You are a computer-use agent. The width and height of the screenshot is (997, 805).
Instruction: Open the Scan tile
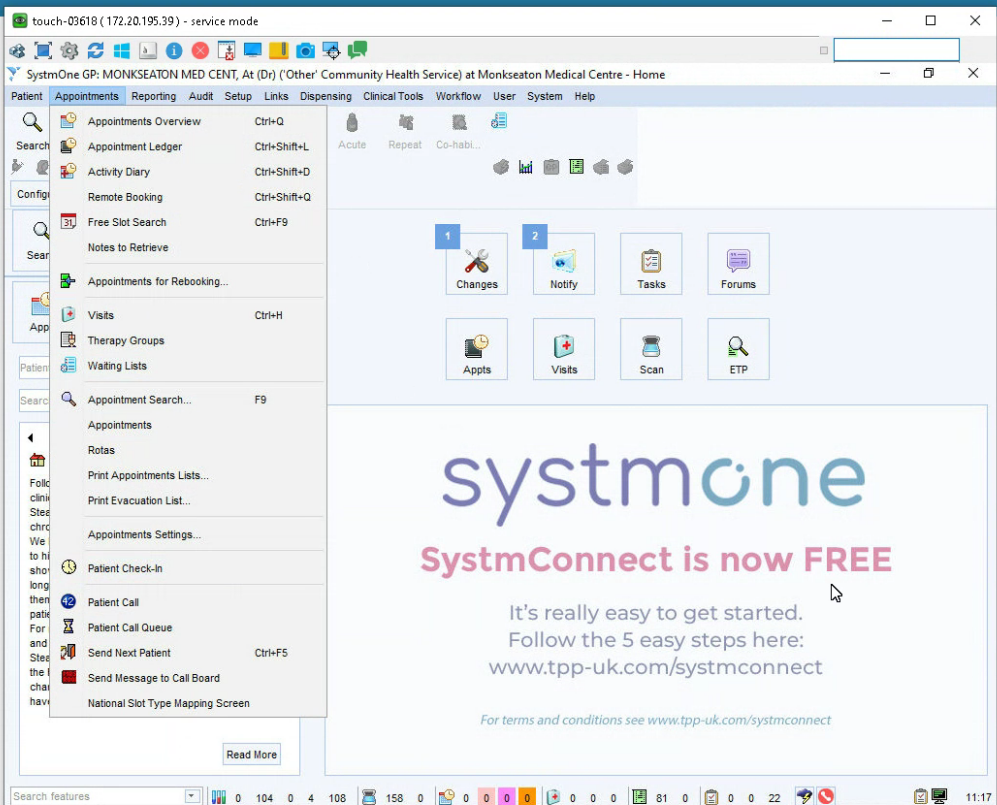[x=651, y=349]
